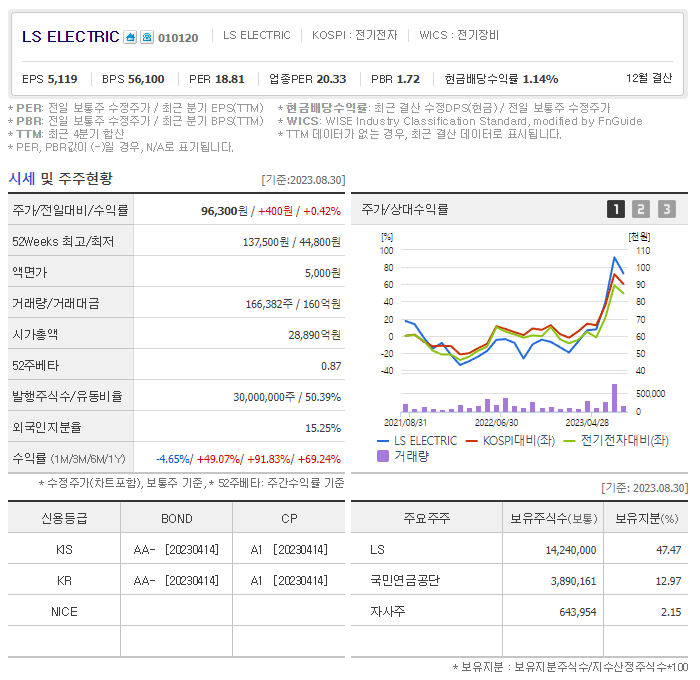Click the 12월 결산 label
This screenshot has height=680, width=700.
649,79
